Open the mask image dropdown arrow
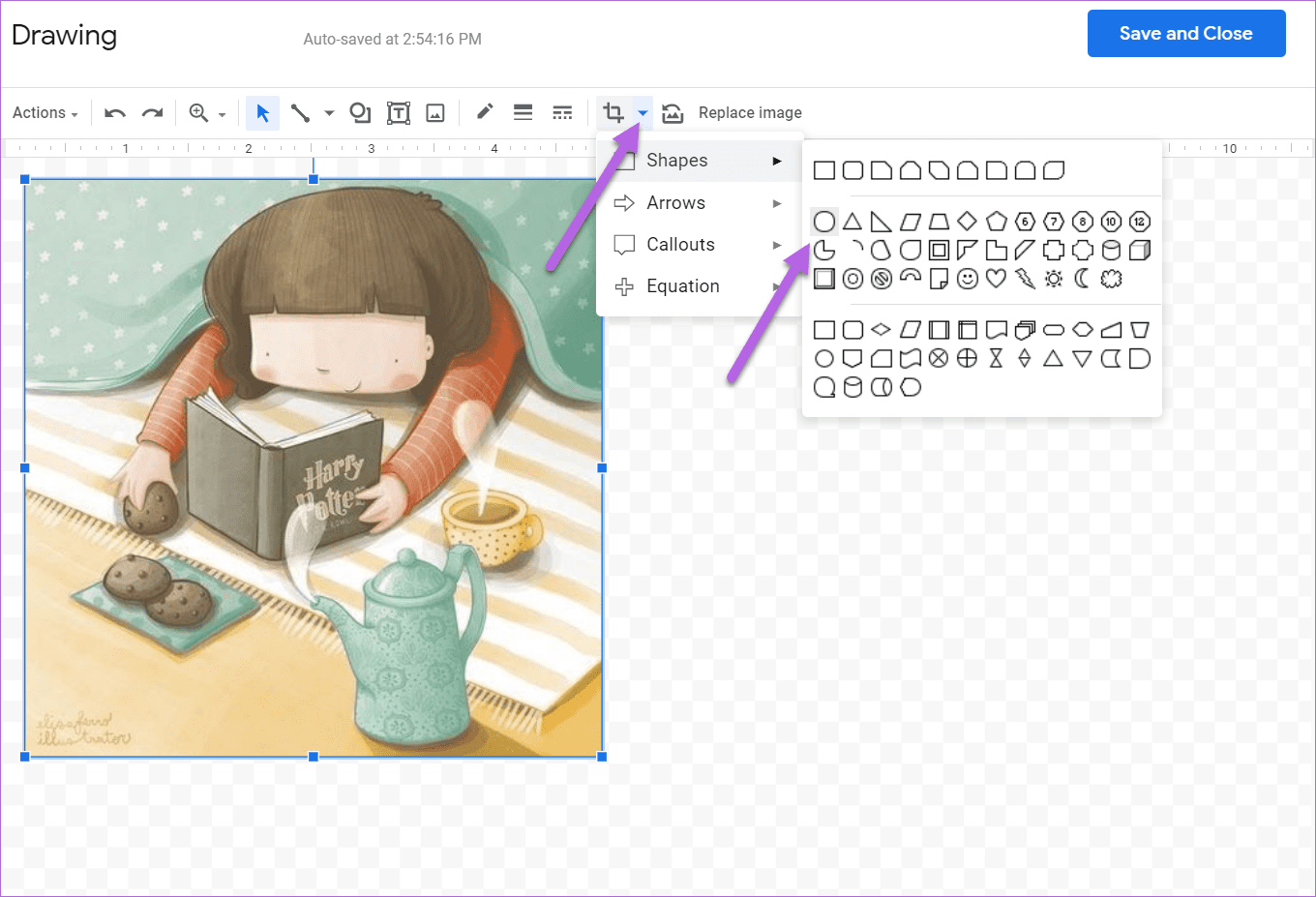The height and width of the screenshot is (897, 1316). (643, 113)
